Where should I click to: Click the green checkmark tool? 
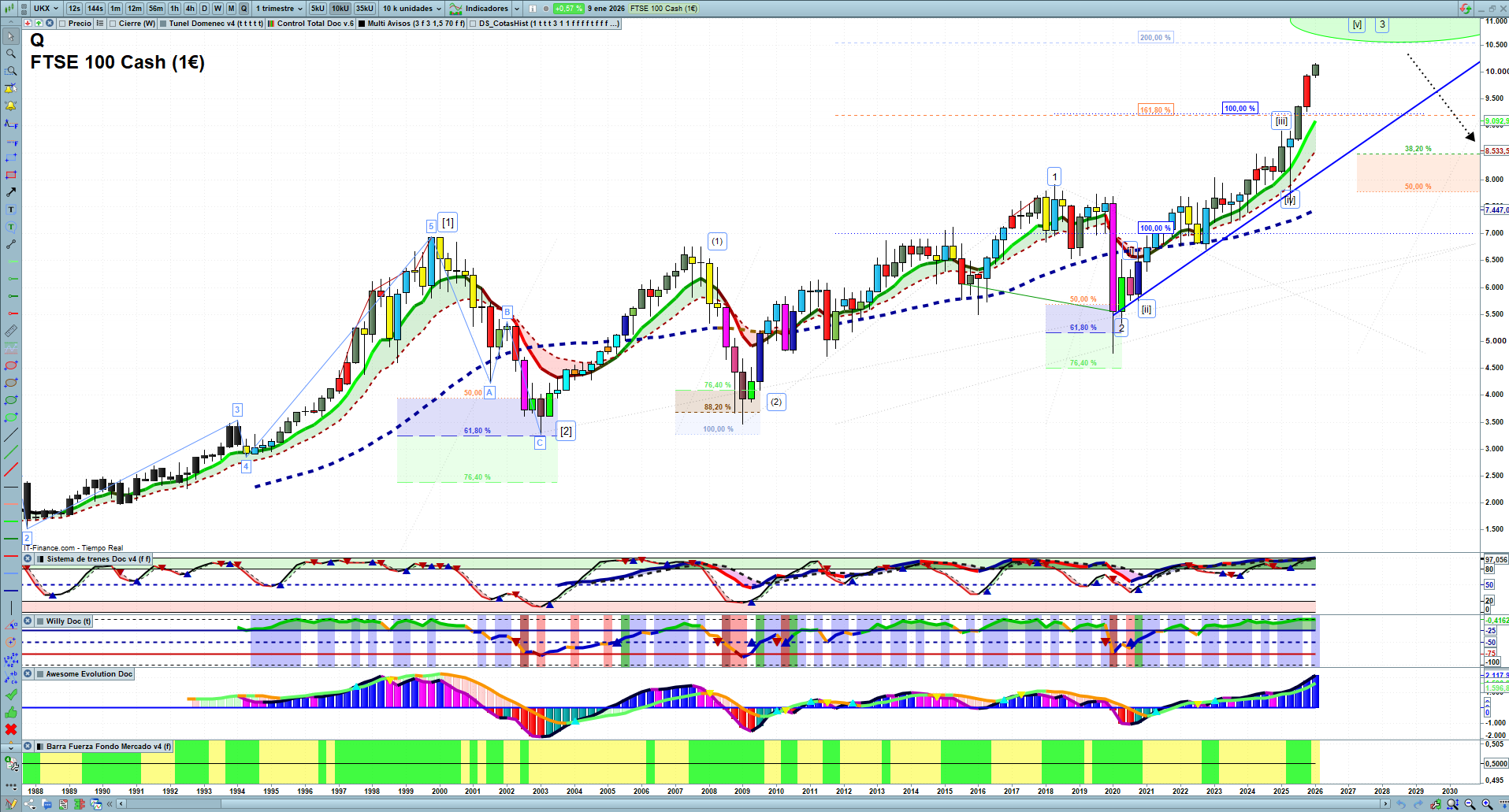(11, 695)
